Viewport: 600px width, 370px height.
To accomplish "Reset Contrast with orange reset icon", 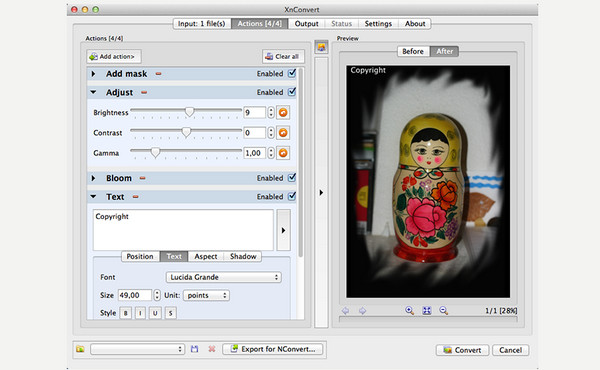I will pyautogui.click(x=283, y=133).
